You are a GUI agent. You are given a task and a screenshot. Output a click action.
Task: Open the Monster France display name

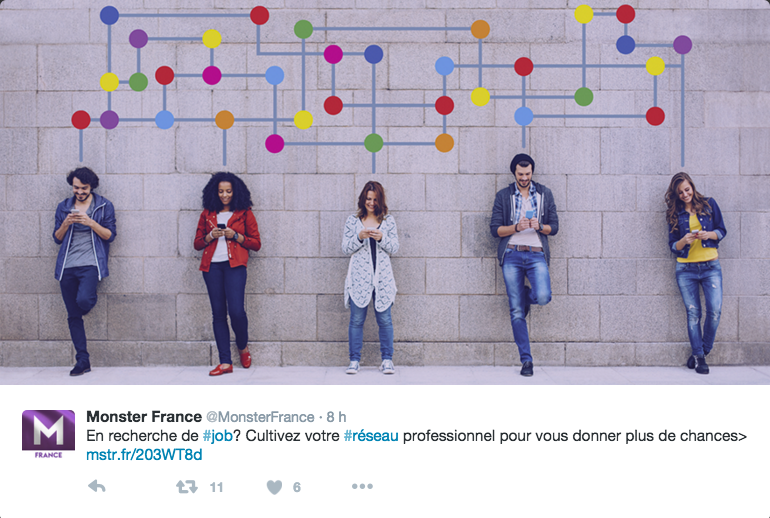pyautogui.click(x=144, y=417)
